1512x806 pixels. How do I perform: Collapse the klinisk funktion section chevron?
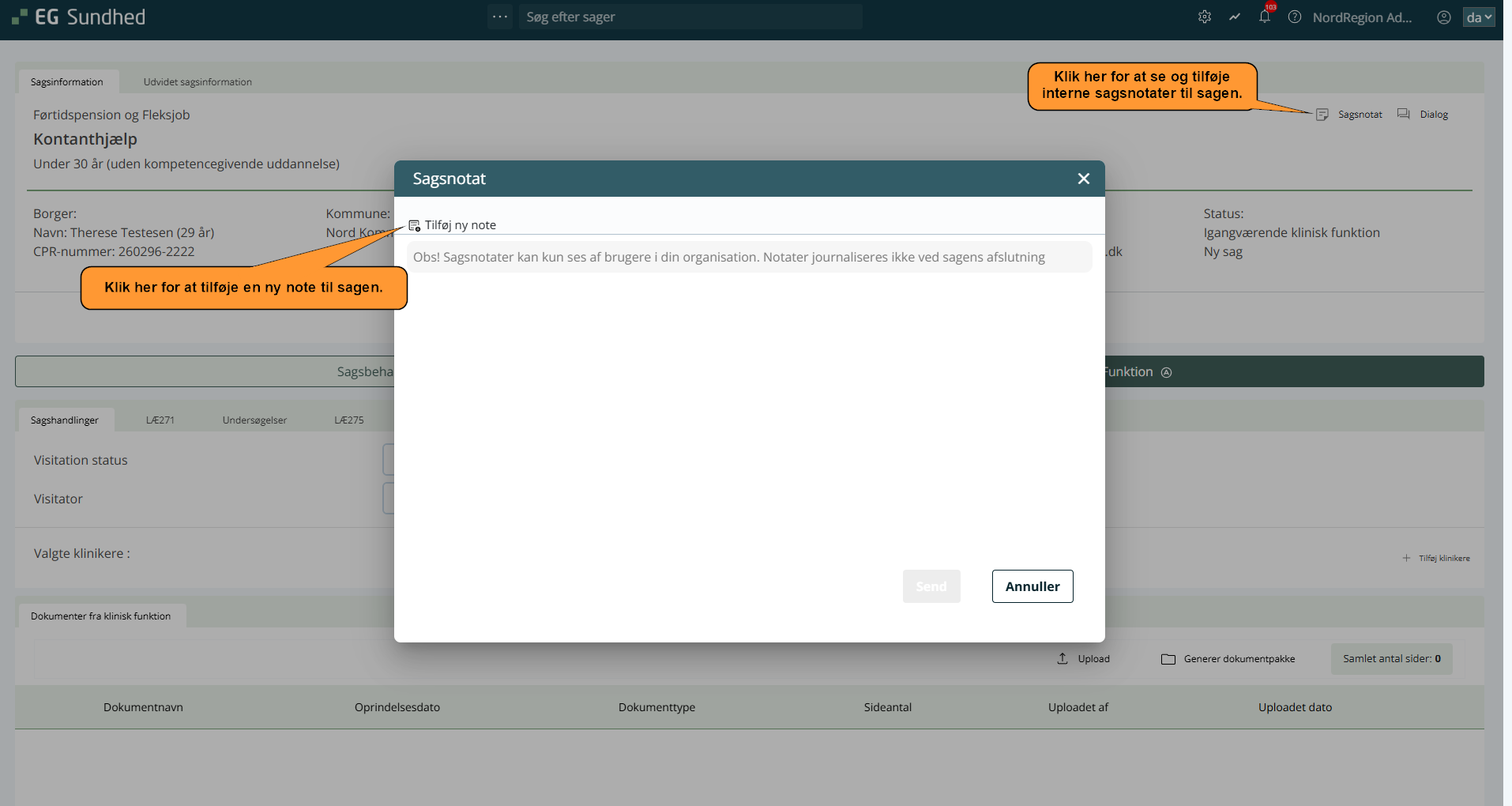(x=1166, y=372)
